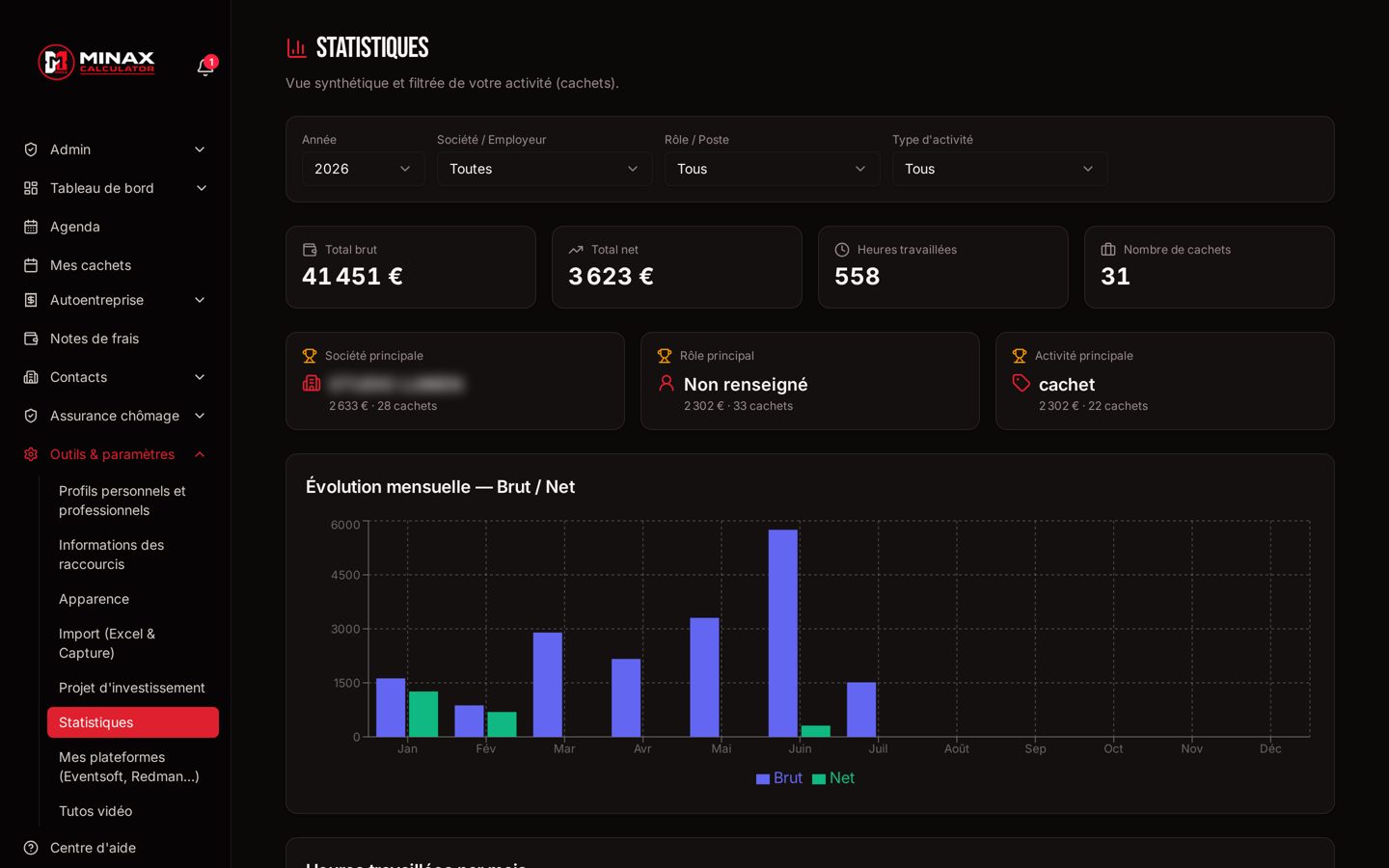Click the text 2 302 € · 33 cachets
Image resolution: width=1389 pixels, height=868 pixels.
pyautogui.click(x=738, y=406)
